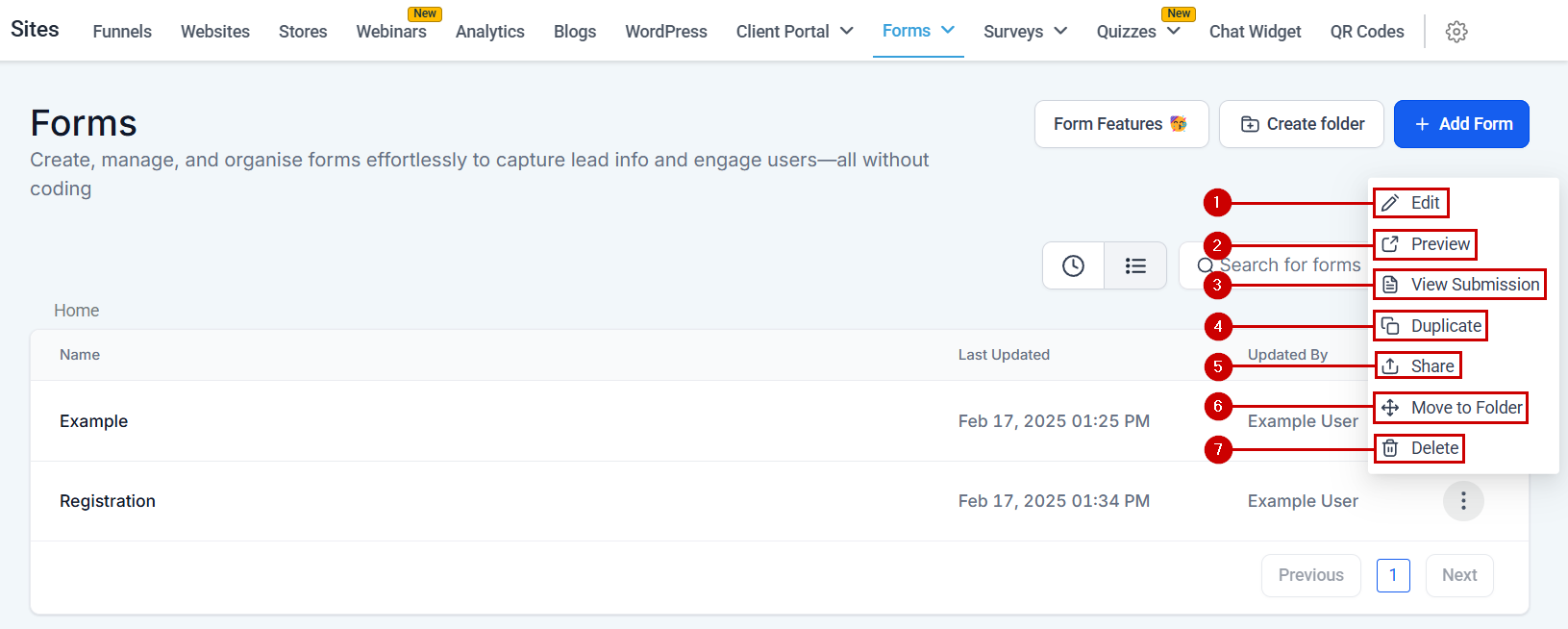Click the Move to Folder icon

[1390, 408]
